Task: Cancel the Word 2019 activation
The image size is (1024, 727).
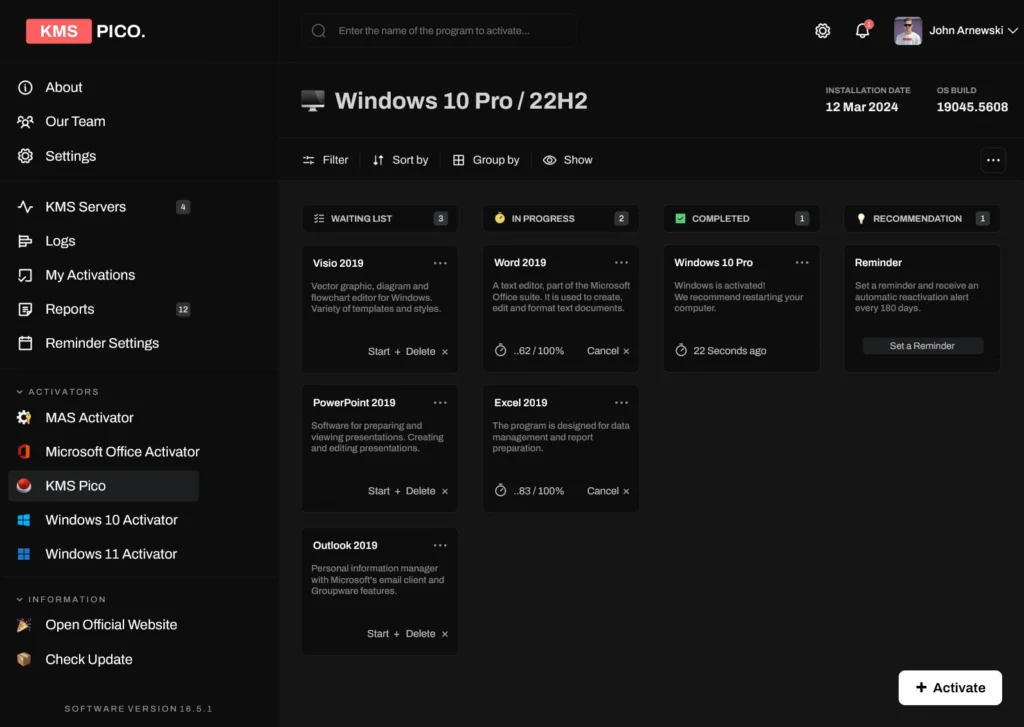Action: point(608,351)
